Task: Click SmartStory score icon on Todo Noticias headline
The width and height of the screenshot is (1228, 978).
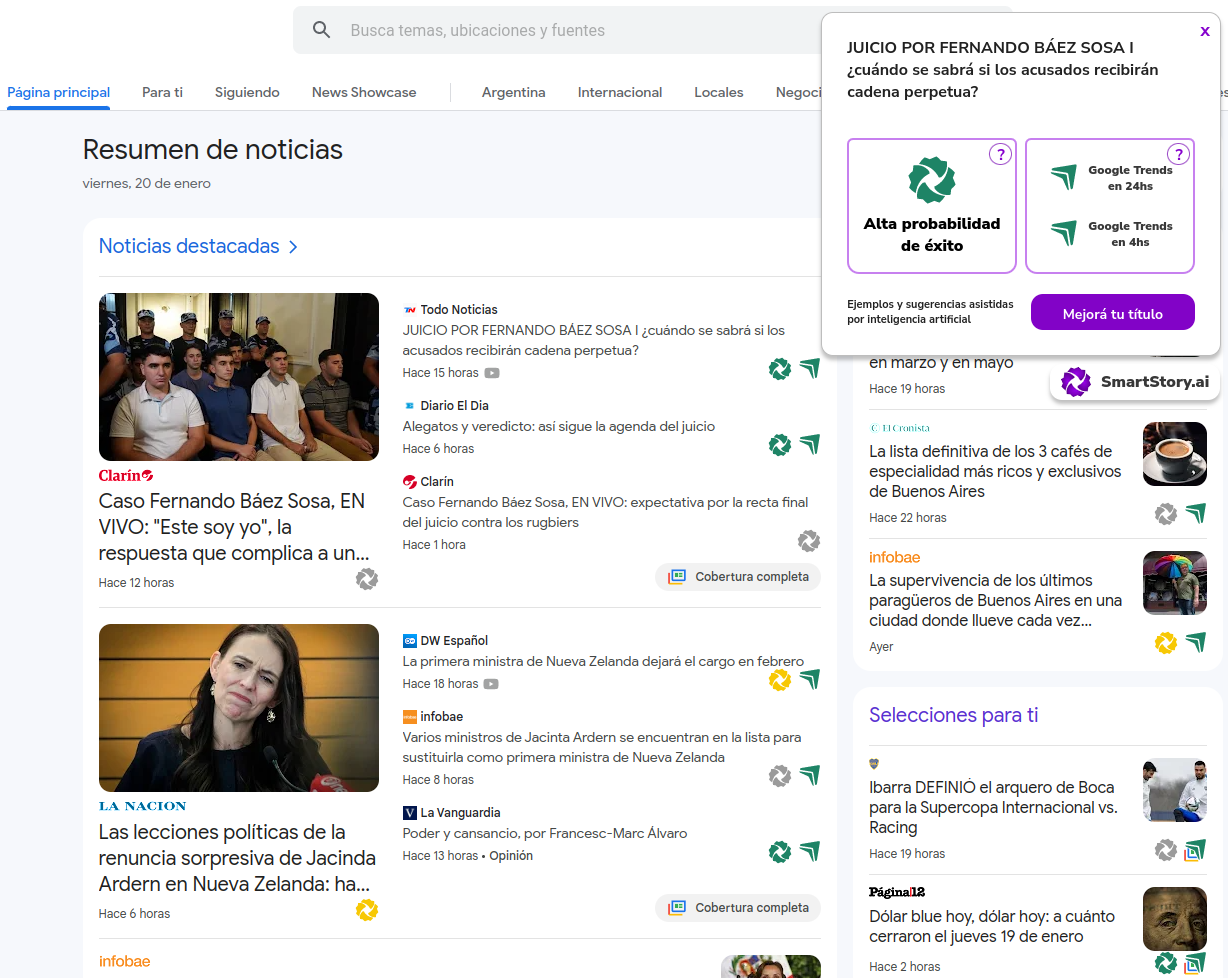Action: pos(780,369)
